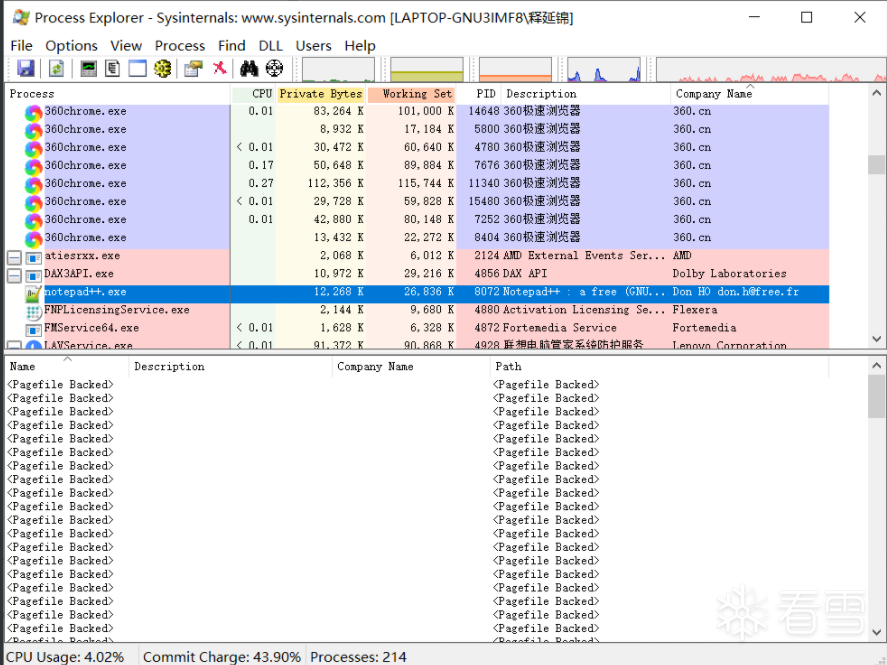
Task: Sort by the Working Set column header
Action: [411, 94]
